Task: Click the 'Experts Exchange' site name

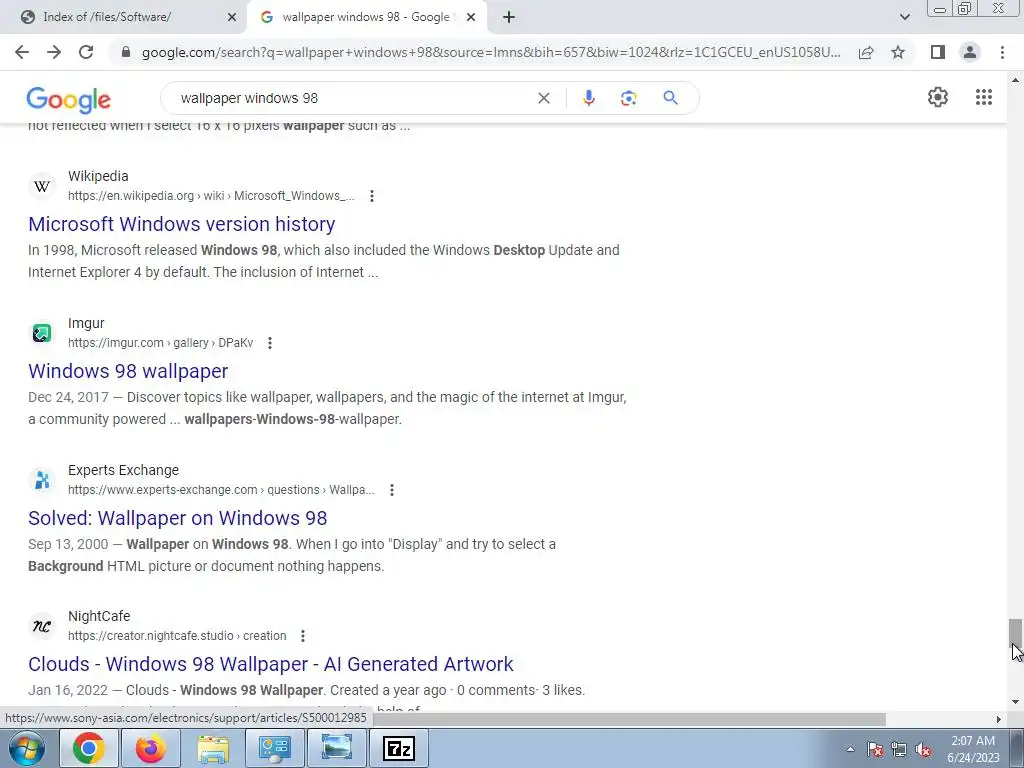Action: coord(123,470)
